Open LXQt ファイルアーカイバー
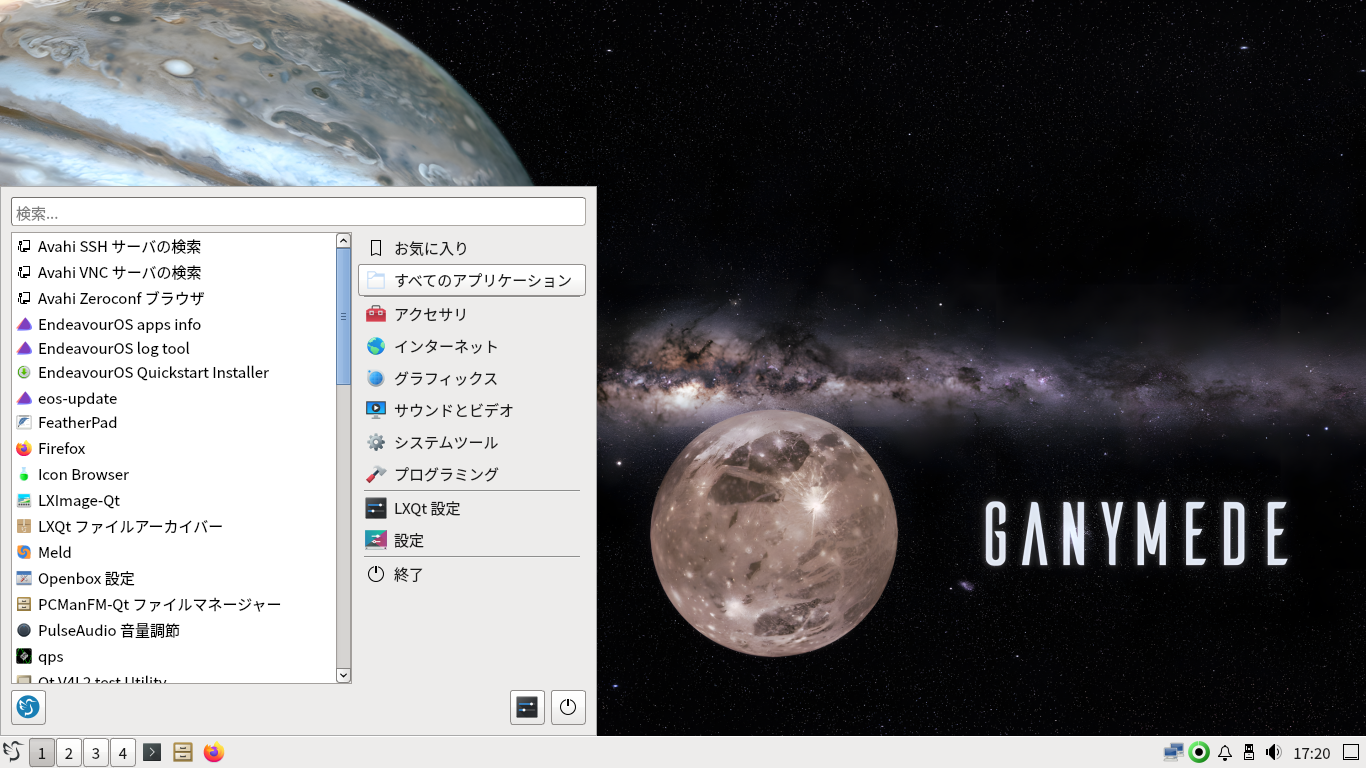This screenshot has width=1366, height=768. 175,527
